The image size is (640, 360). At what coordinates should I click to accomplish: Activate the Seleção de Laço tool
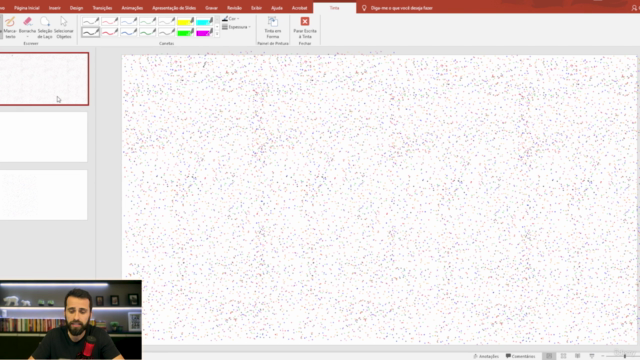45,27
